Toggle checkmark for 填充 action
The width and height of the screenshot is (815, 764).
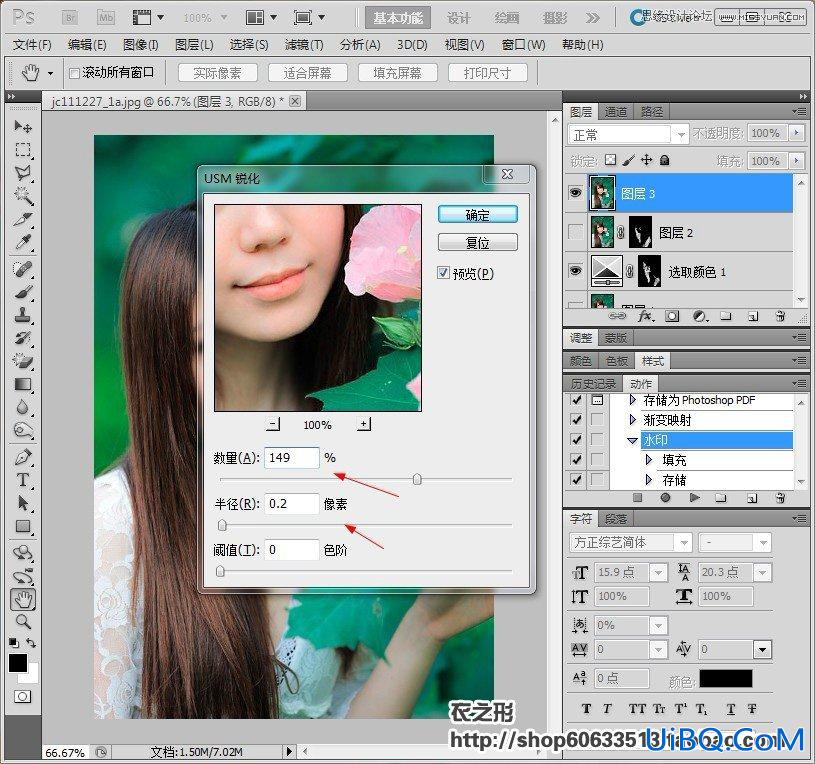(576, 459)
